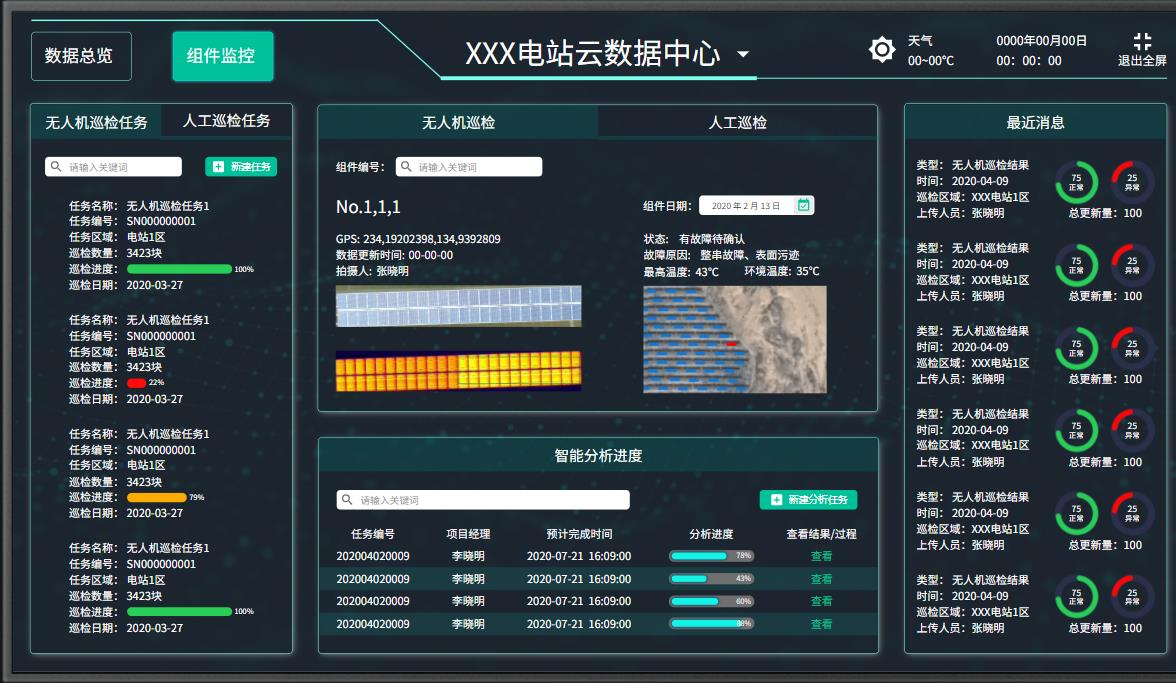This screenshot has width=1176, height=683.
Task: Switch to 人工巡检任务 tab
Action: [x=227, y=121]
